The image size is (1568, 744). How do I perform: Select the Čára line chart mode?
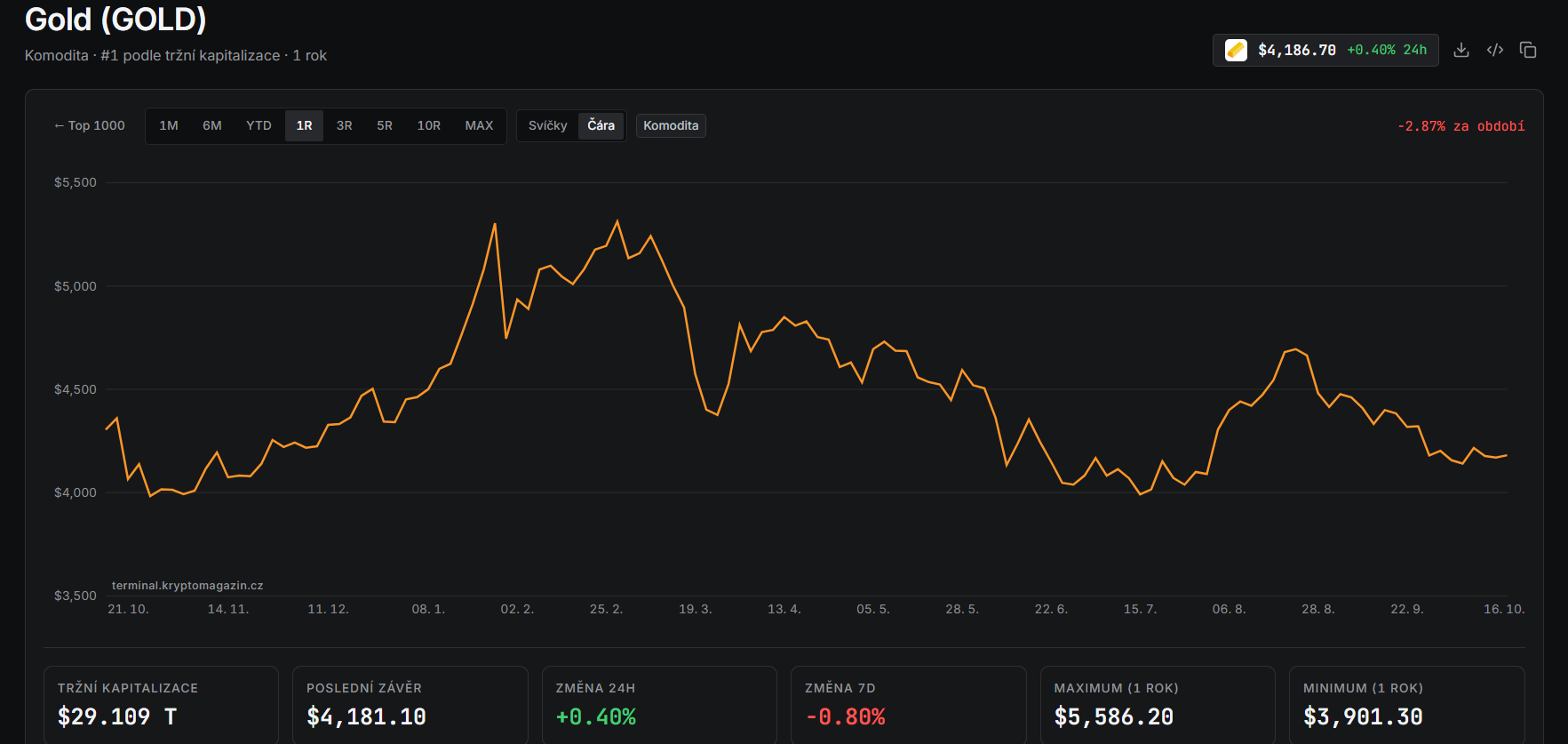(601, 125)
